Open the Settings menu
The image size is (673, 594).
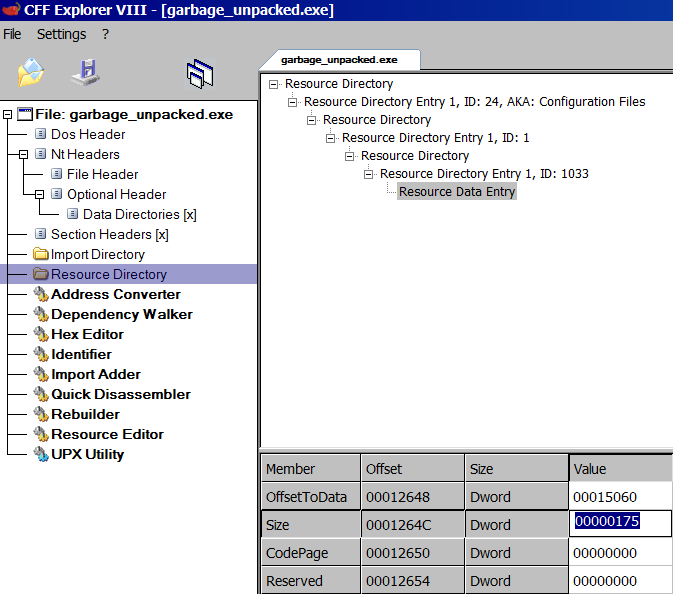coord(61,34)
